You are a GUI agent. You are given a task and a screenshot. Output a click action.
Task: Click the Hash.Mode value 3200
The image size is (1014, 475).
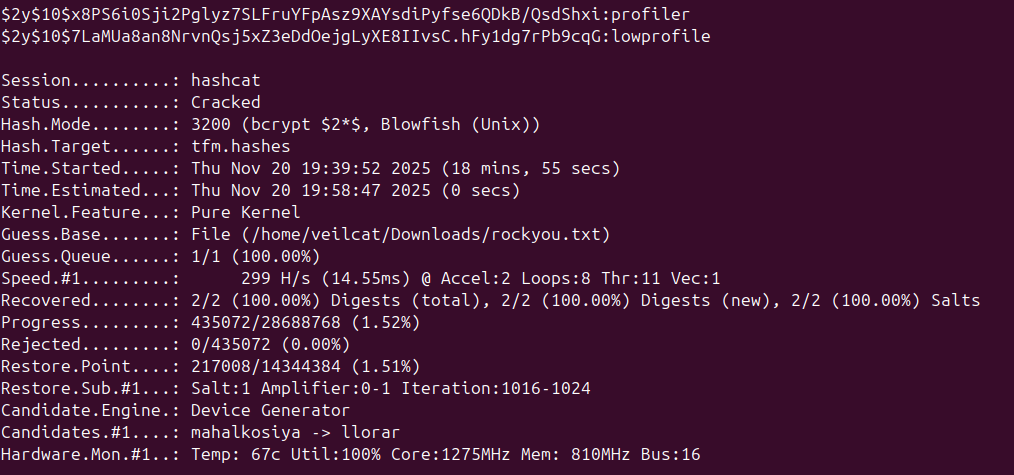coord(208,124)
